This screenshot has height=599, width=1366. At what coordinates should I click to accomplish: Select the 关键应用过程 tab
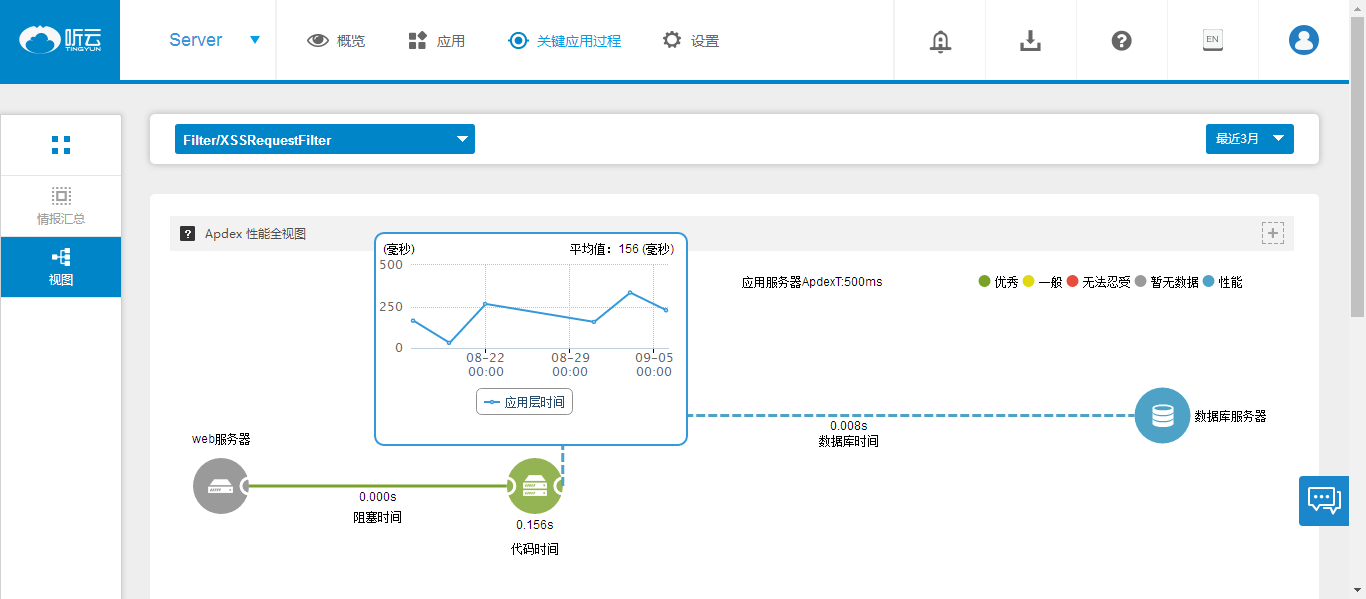click(565, 41)
